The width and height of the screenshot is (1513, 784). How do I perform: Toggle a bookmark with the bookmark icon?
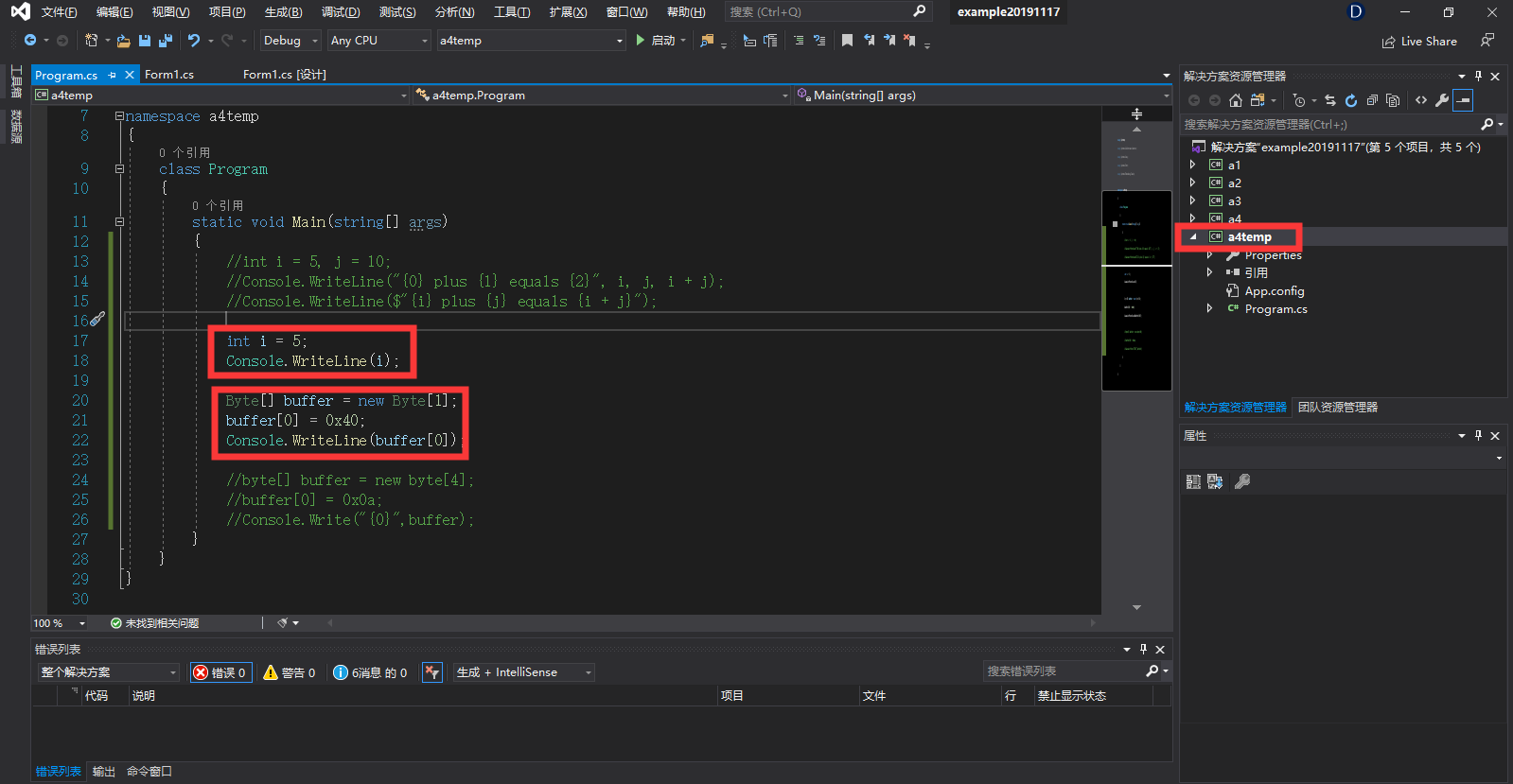tap(847, 41)
